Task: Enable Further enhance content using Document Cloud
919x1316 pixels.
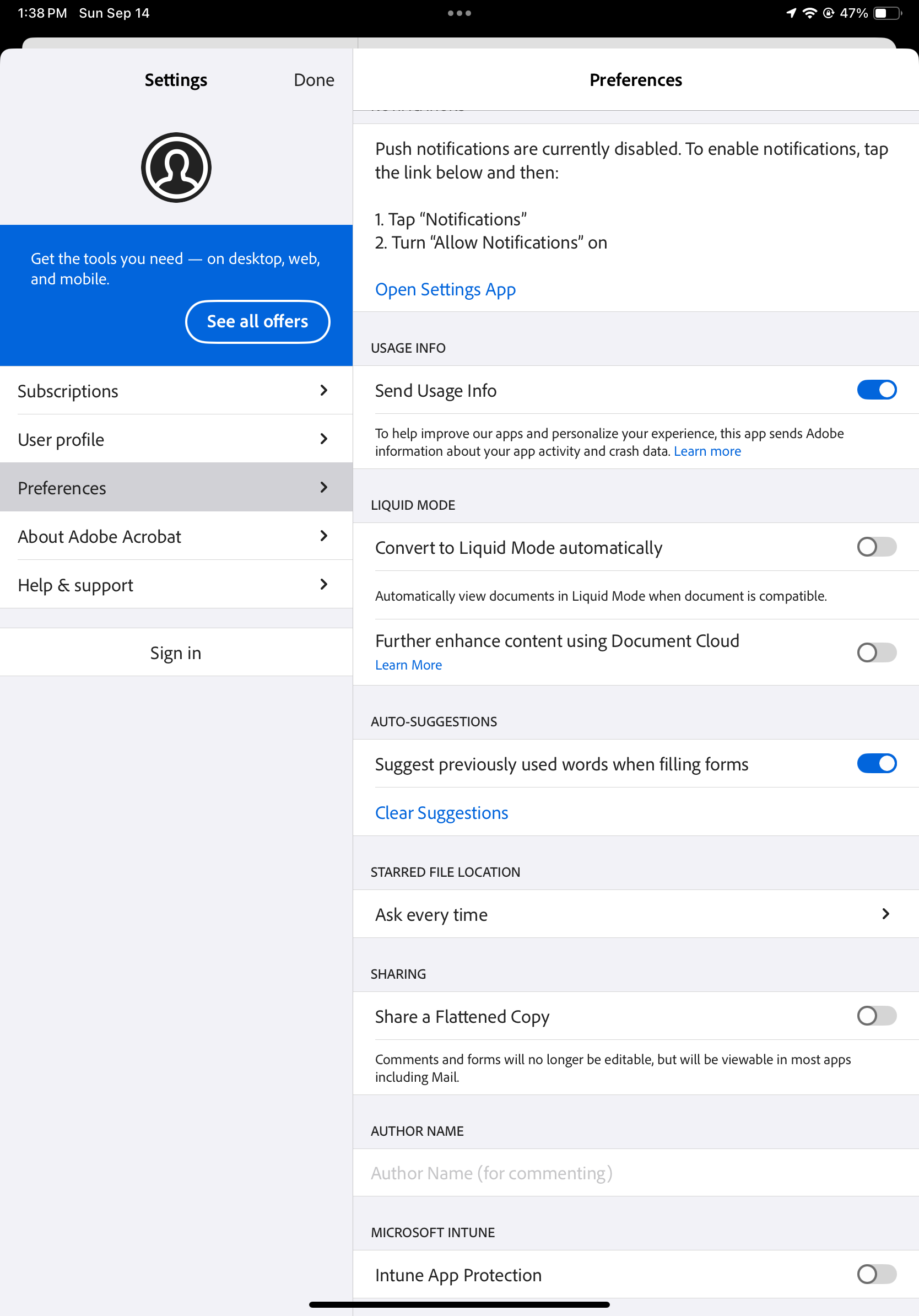Action: (875, 652)
